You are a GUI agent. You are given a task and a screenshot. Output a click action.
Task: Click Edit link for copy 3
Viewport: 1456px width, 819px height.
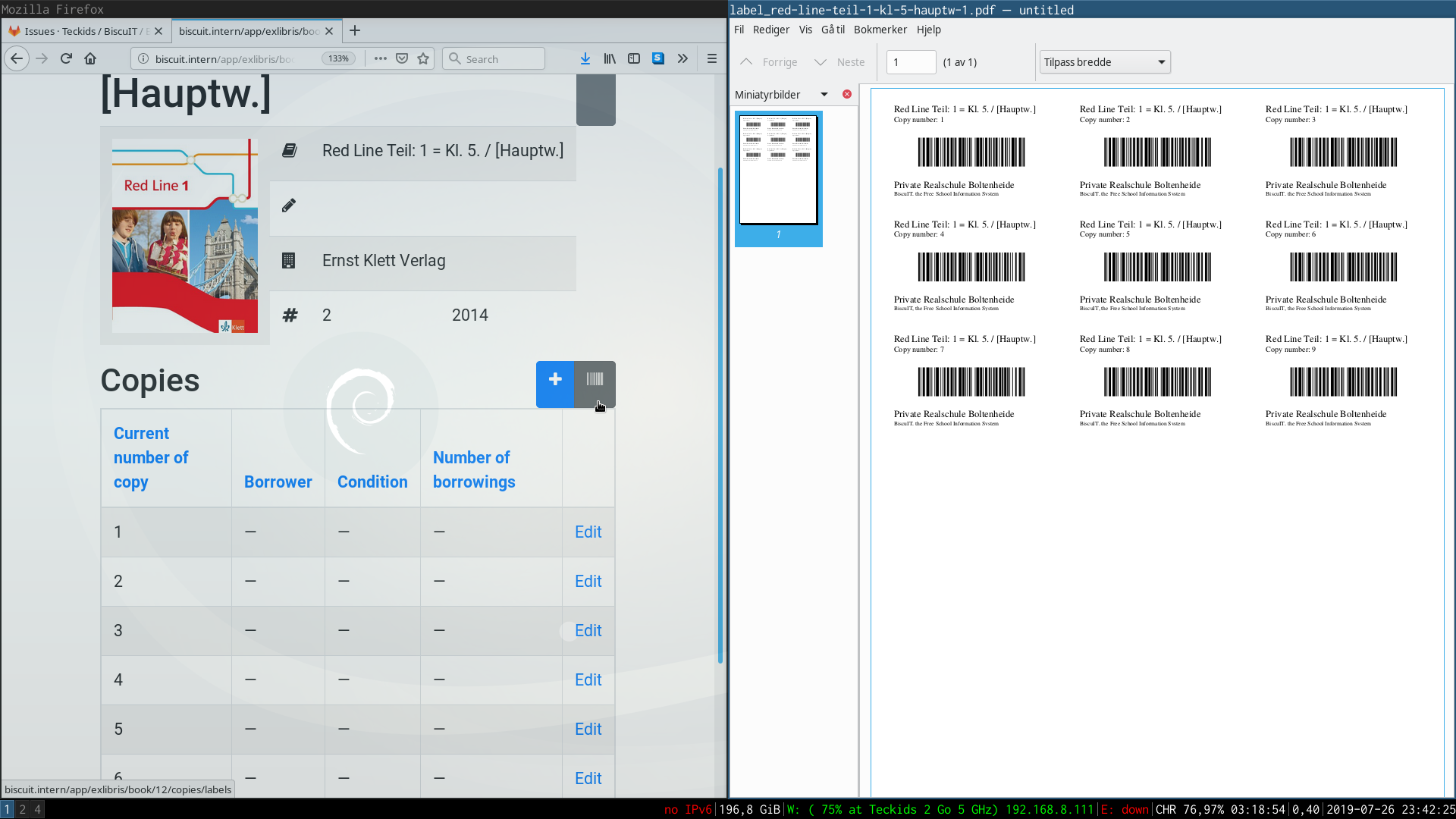click(588, 631)
